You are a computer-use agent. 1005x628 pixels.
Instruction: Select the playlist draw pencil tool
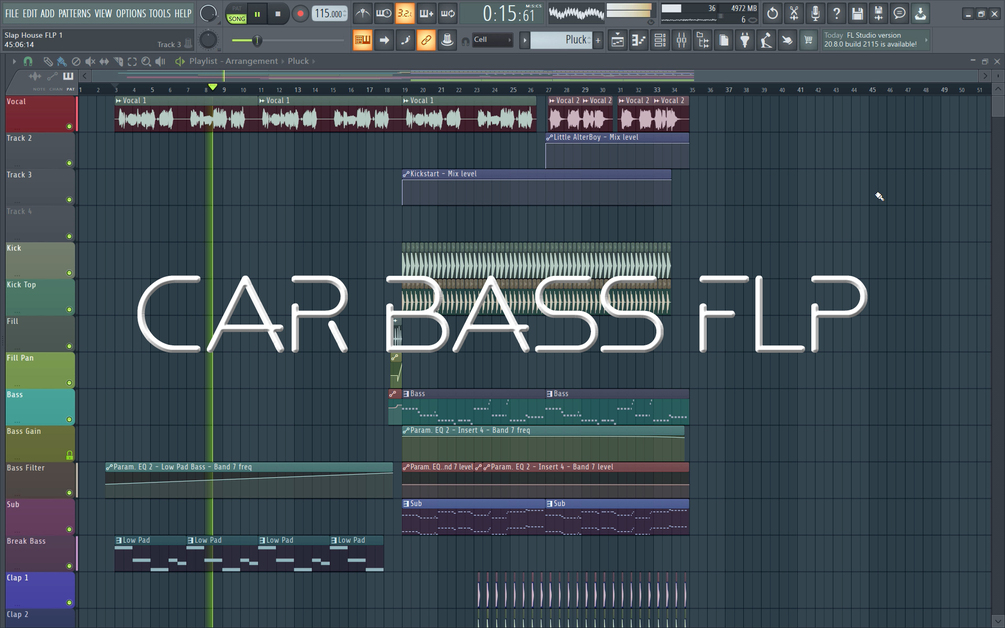coord(47,62)
